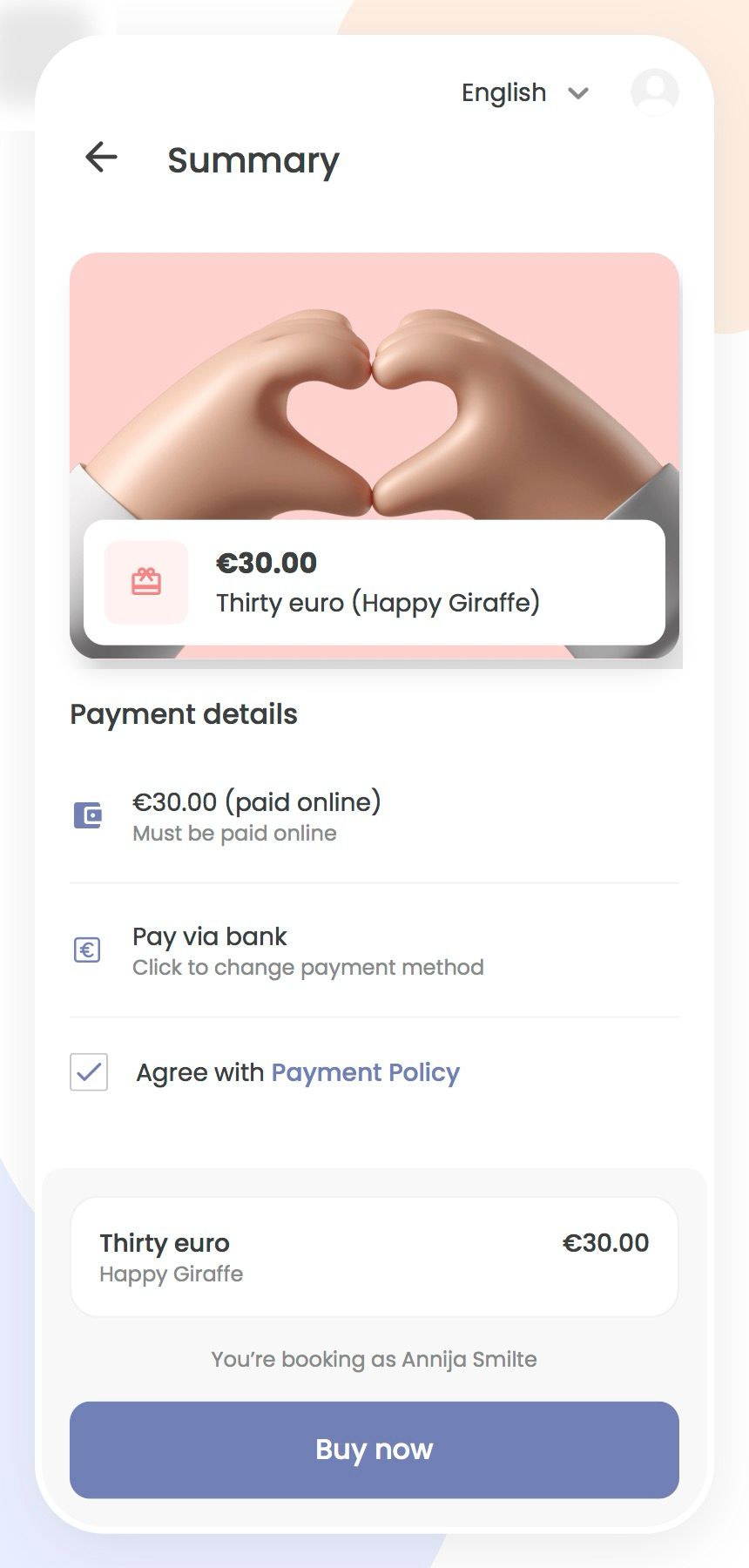Click the €30.00 (paid online) row
Screen dimensions: 749x1568
[256, 802]
